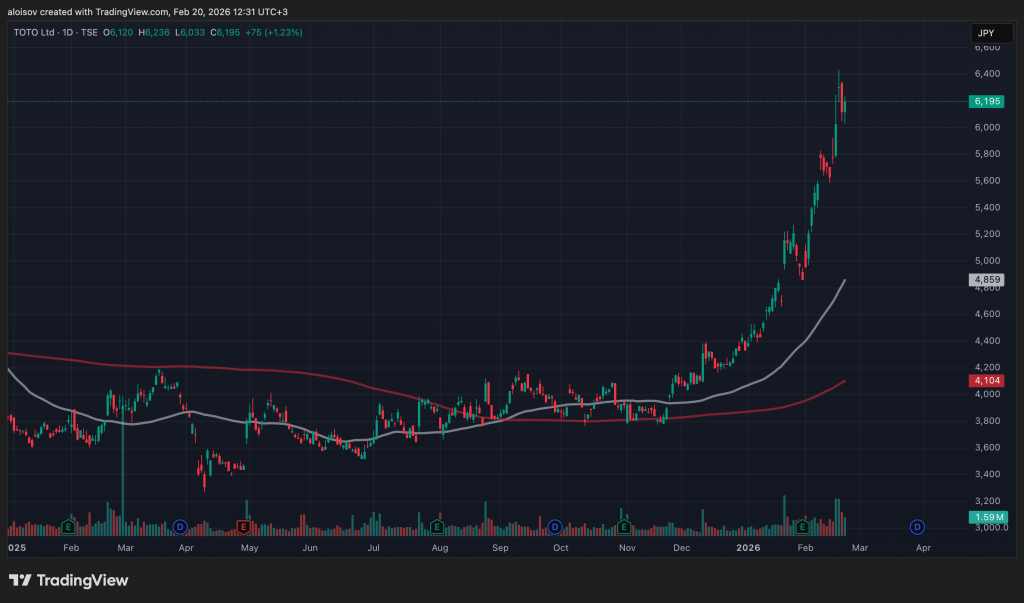This screenshot has height=603, width=1024.
Task: Open the leftmost dividend D marker
Action: 180,525
